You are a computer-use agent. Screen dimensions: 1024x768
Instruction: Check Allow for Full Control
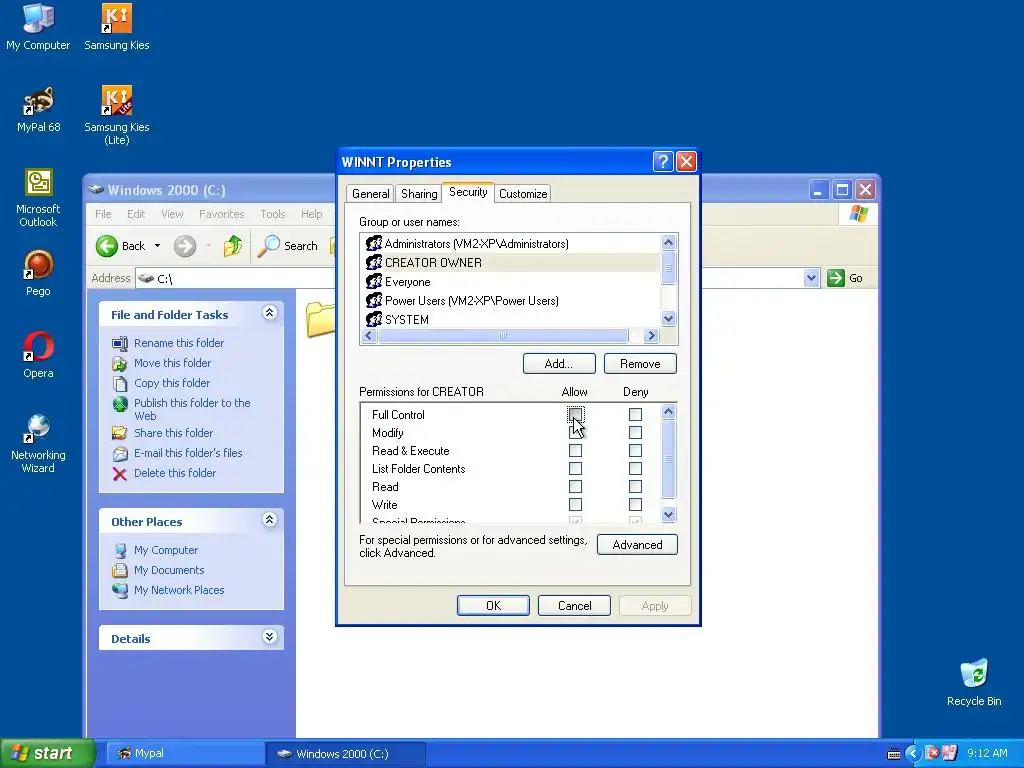tap(575, 415)
